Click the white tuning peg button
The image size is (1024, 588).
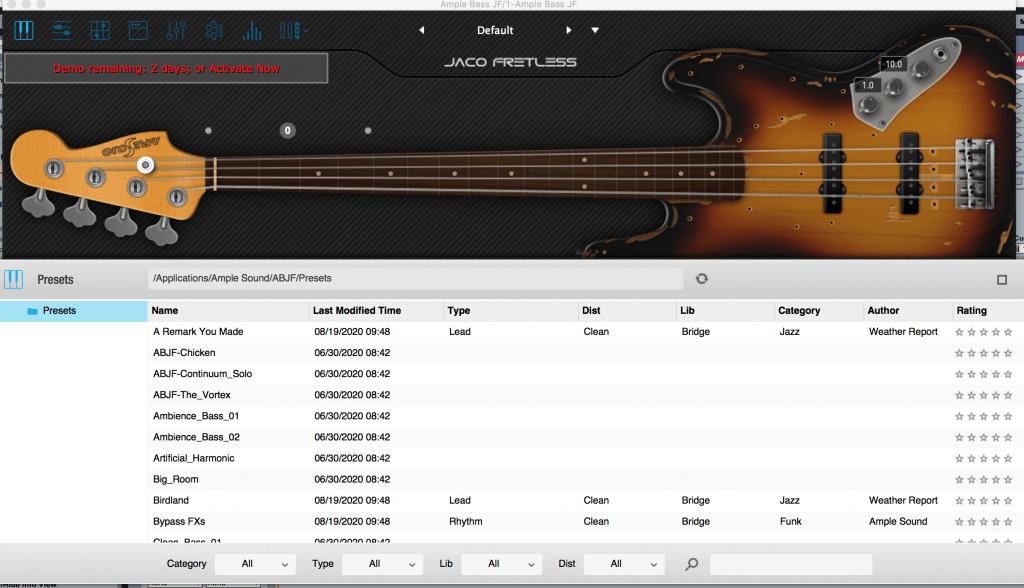pos(146,165)
